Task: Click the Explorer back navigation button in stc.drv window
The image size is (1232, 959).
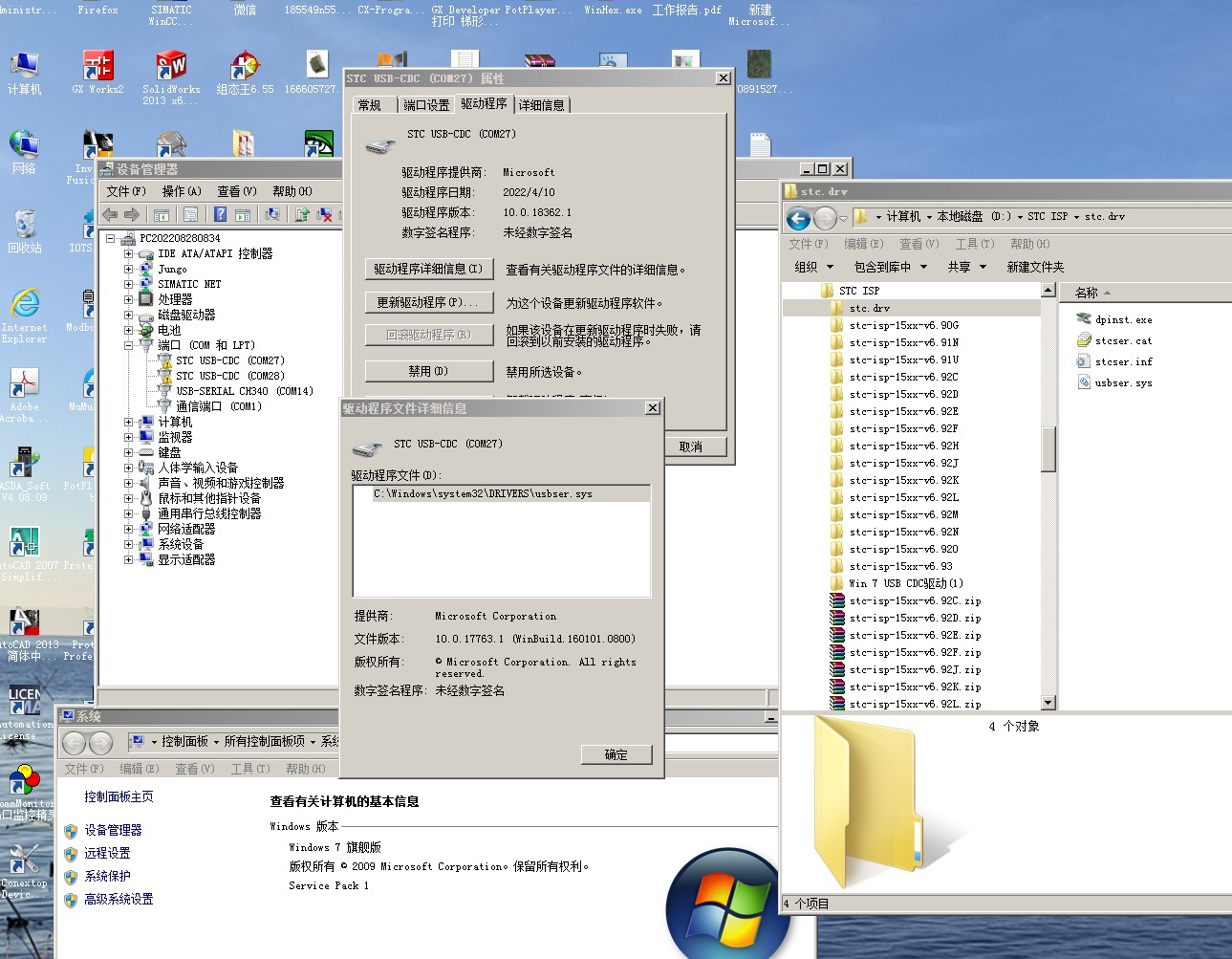Action: 798,219
